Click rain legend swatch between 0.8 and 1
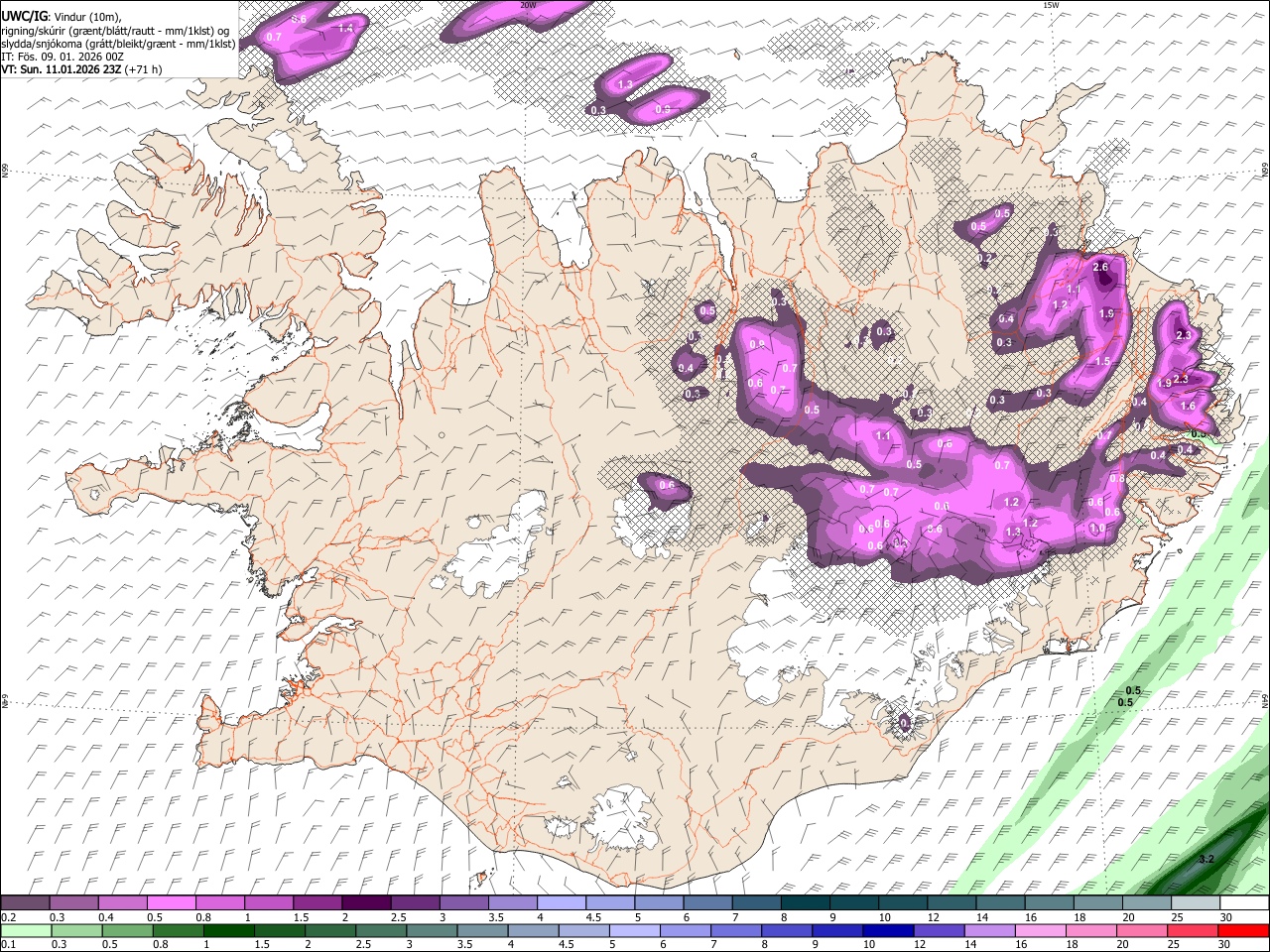Image resolution: width=1270 pixels, height=952 pixels. coord(177,930)
